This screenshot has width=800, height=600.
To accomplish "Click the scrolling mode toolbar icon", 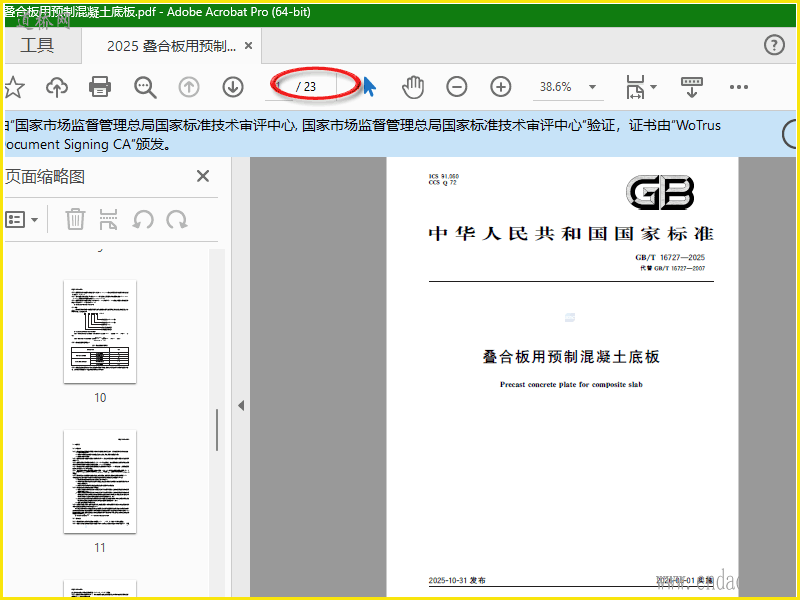I will point(692,87).
